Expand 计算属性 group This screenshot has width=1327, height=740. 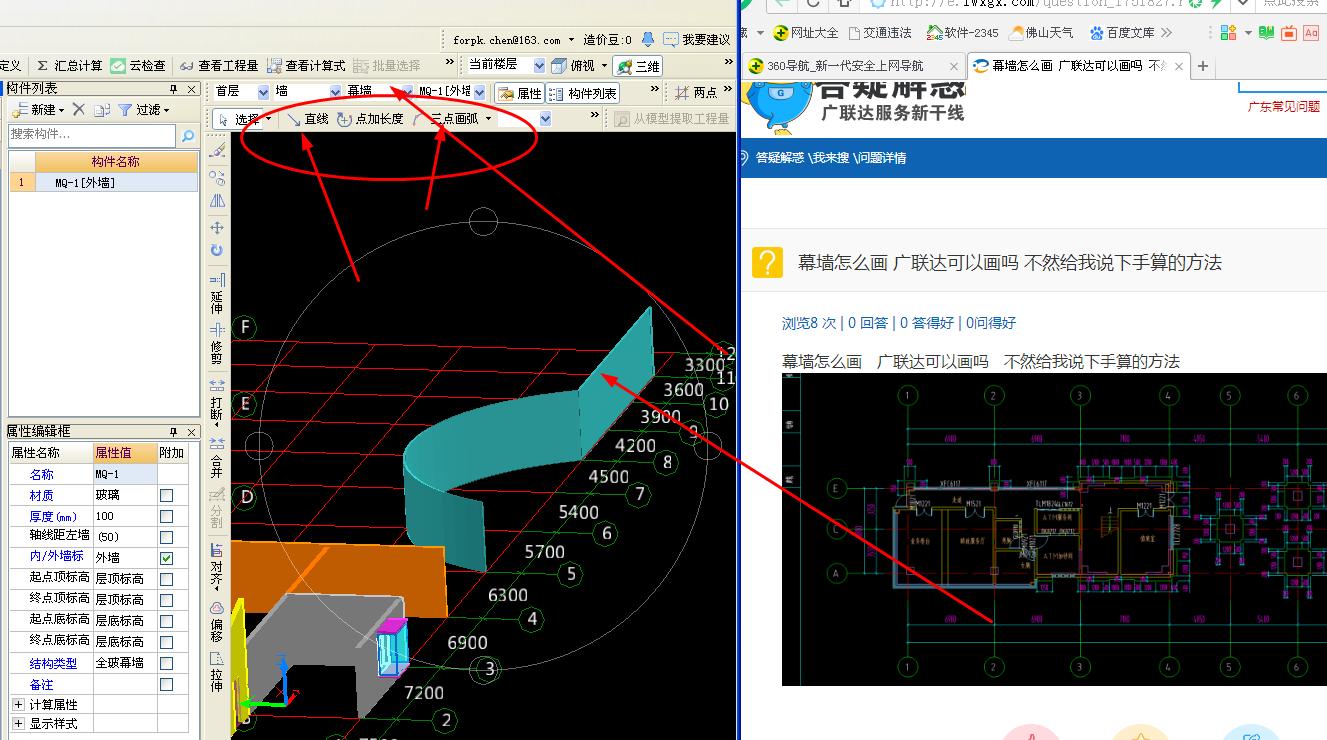click(x=18, y=705)
